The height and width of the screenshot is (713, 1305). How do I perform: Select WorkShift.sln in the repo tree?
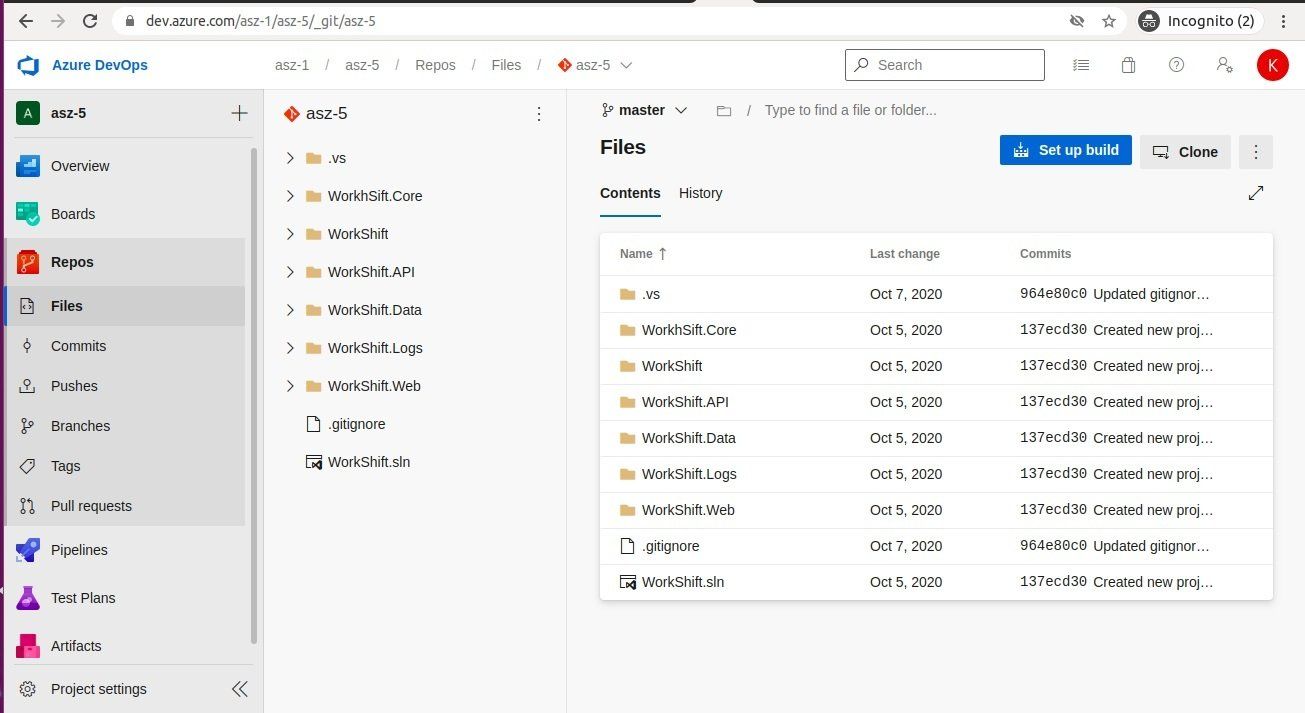coord(369,462)
